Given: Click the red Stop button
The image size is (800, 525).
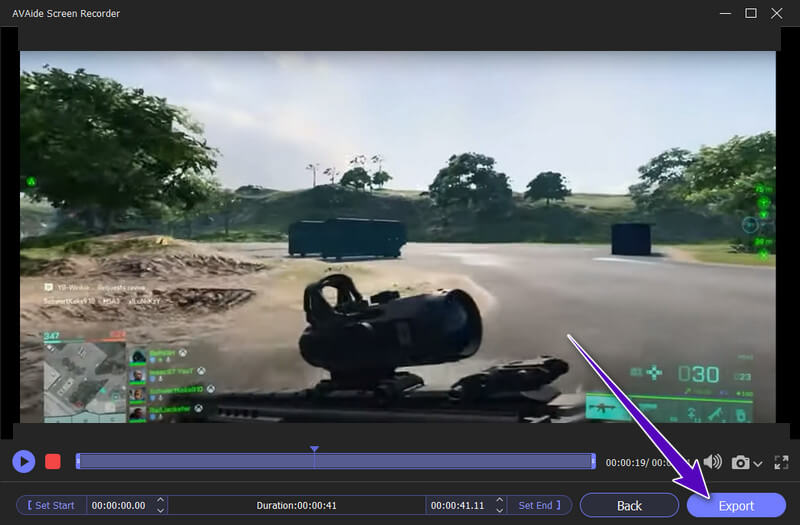Looking at the screenshot, I should coord(53,461).
